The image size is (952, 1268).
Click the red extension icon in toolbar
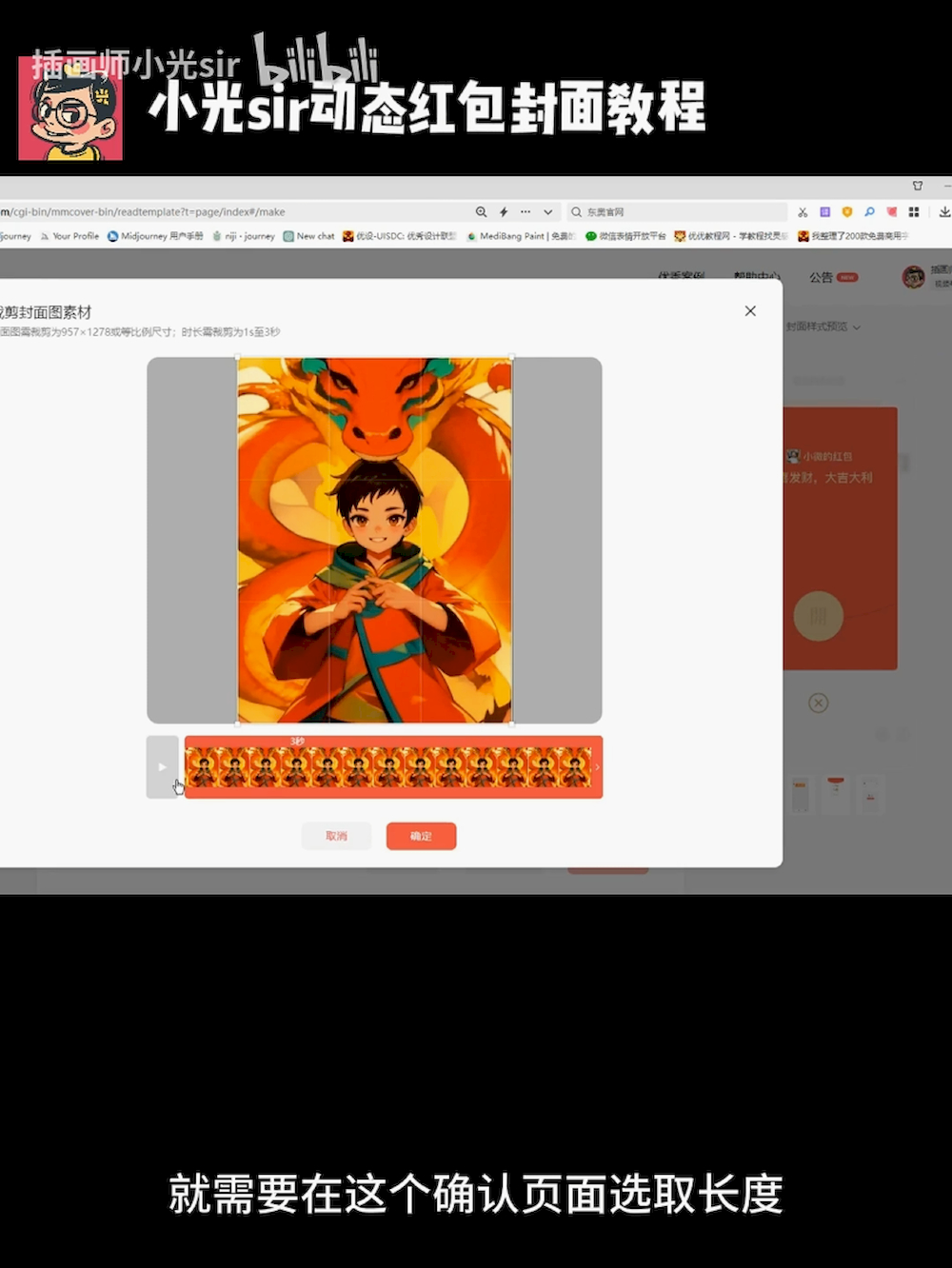pos(891,212)
